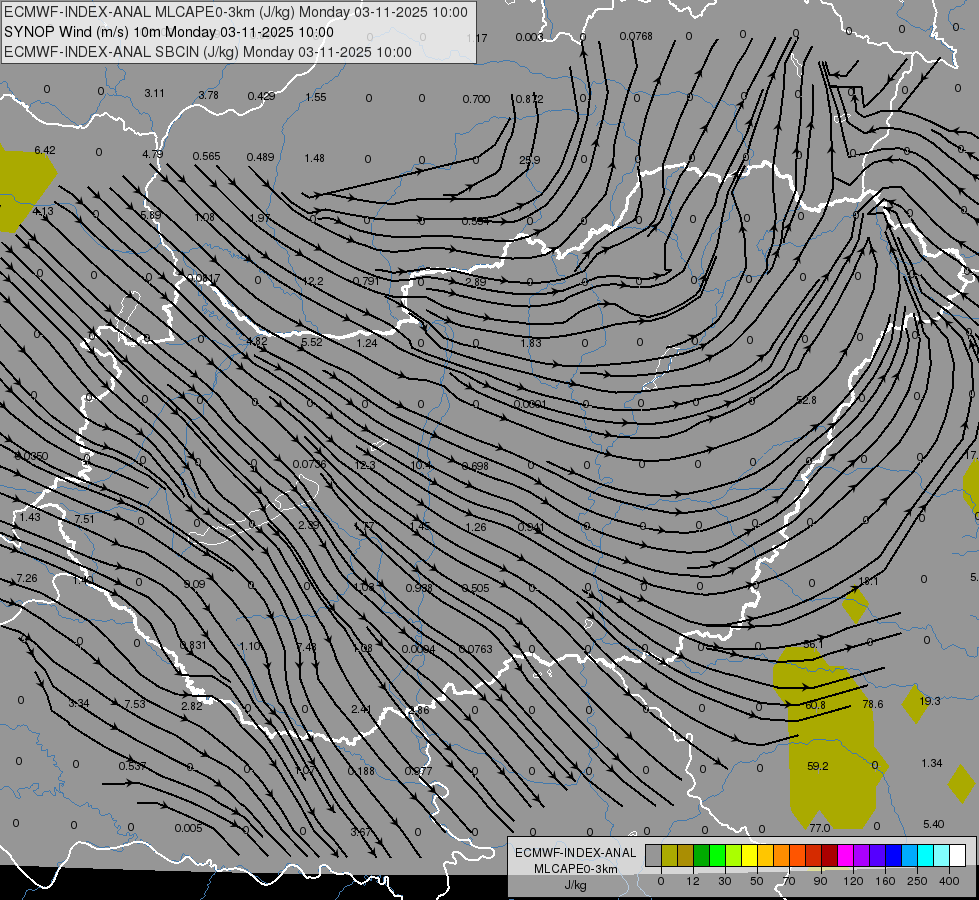This screenshot has width=979, height=900.
Task: Click the map value 1.55
Action: point(316,97)
